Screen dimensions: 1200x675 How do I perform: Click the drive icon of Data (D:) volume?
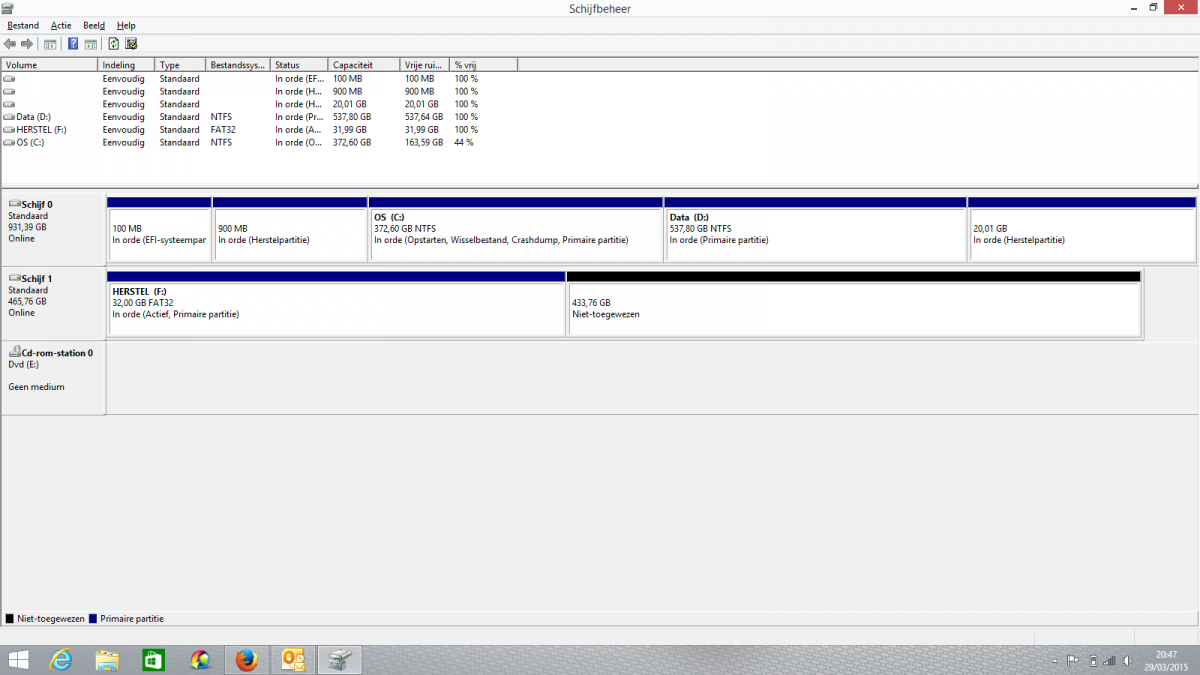pos(9,117)
